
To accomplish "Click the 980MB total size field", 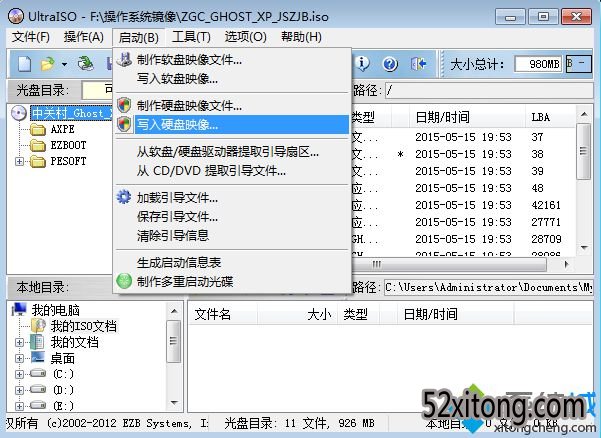I will pyautogui.click(x=538, y=64).
